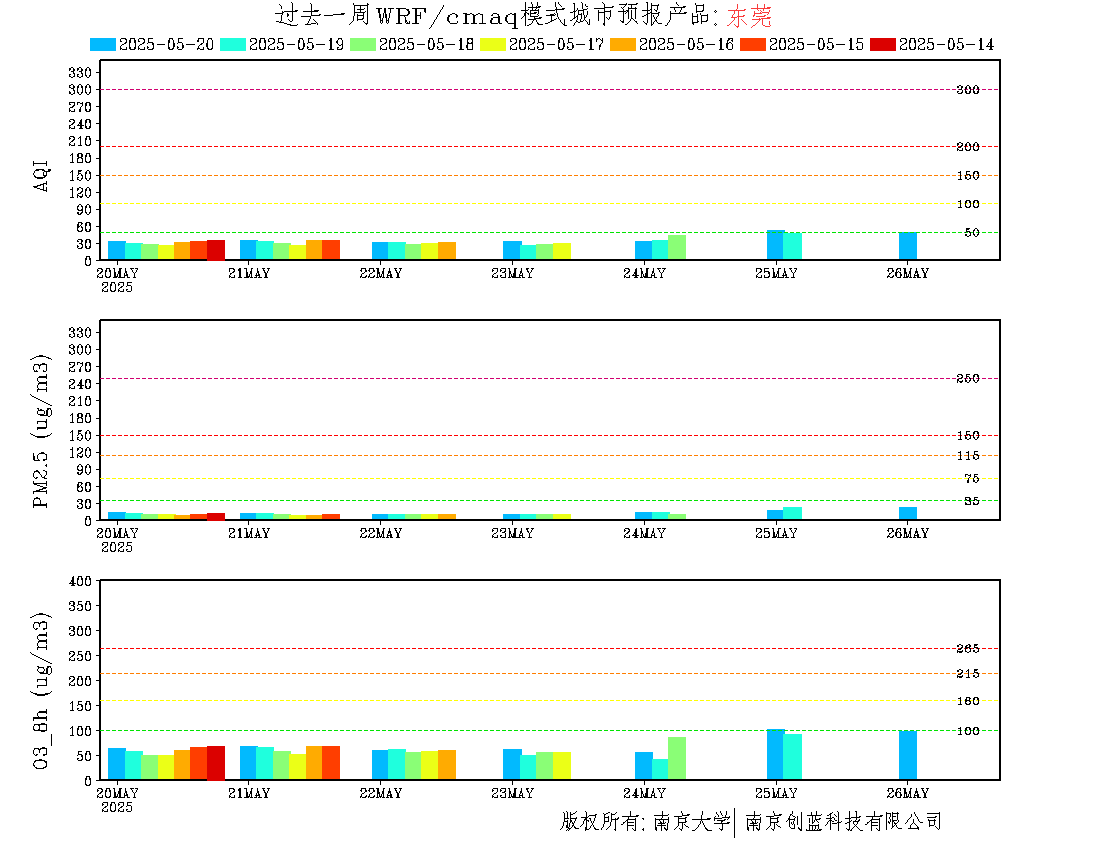Click the O3_8h (ug/m3) y-axis label

tap(41, 691)
